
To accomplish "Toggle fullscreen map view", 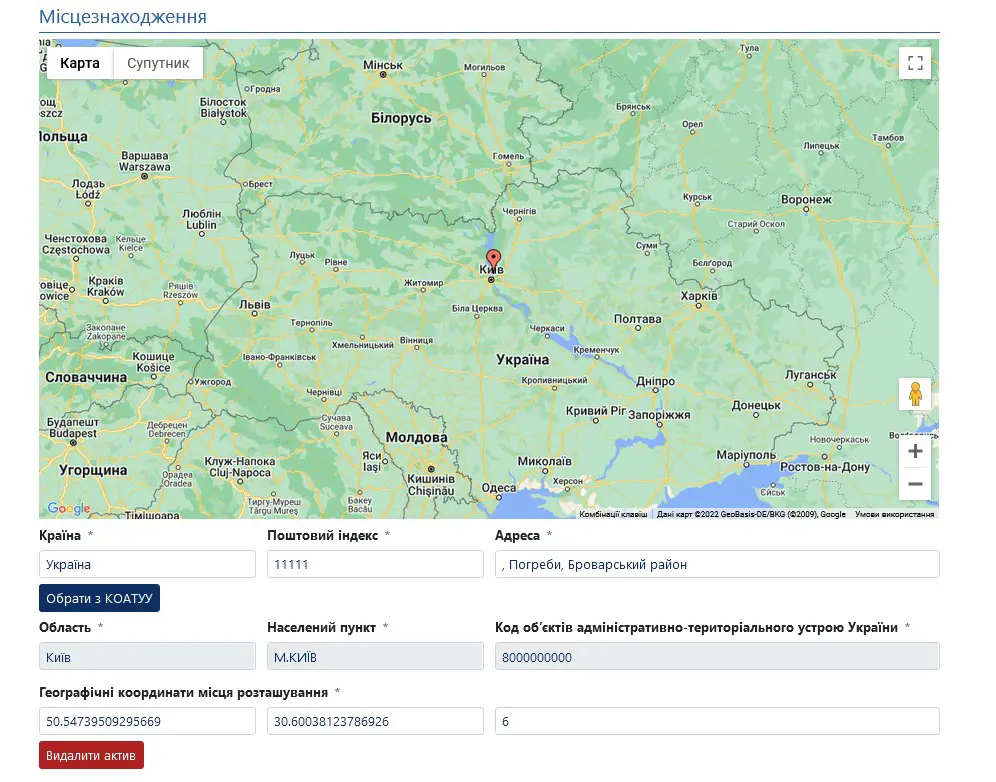I will [914, 63].
